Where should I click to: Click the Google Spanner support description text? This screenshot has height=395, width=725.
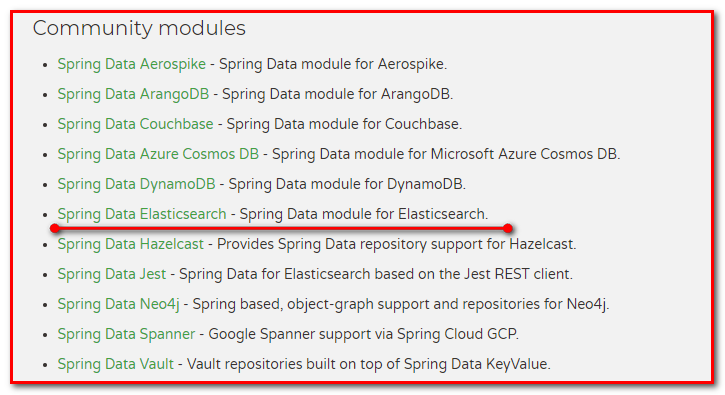pyautogui.click(x=363, y=334)
